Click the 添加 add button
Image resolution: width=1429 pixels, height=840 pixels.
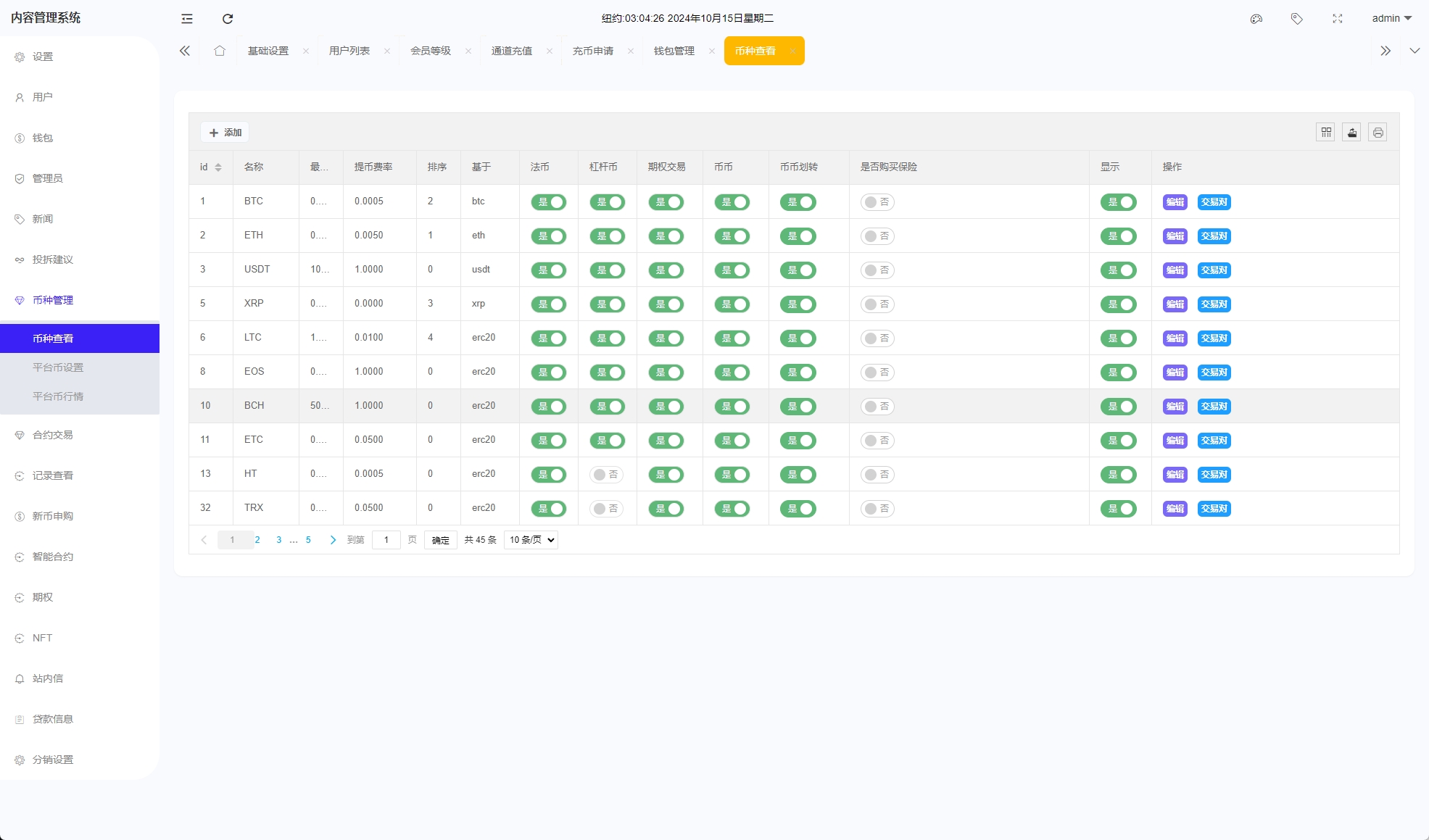pos(225,133)
